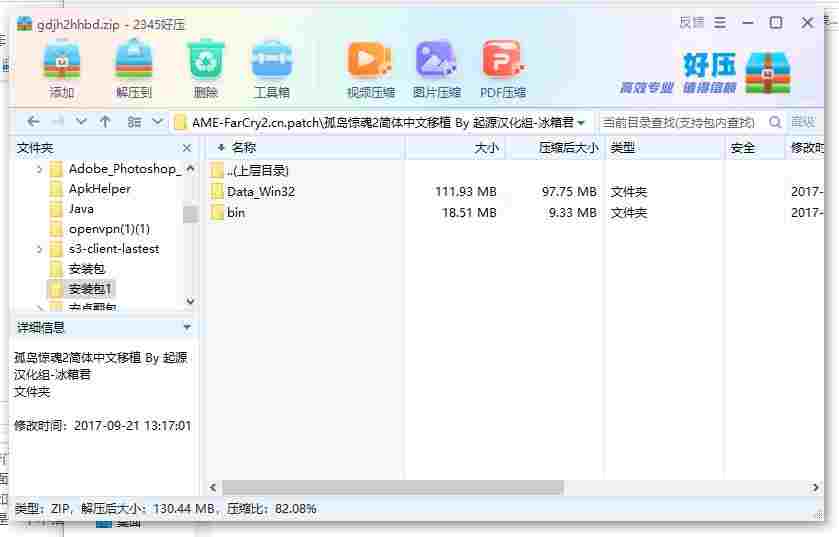The height and width of the screenshot is (537, 839).
Task: Click the forward navigation arrow
Action: (x=57, y=122)
